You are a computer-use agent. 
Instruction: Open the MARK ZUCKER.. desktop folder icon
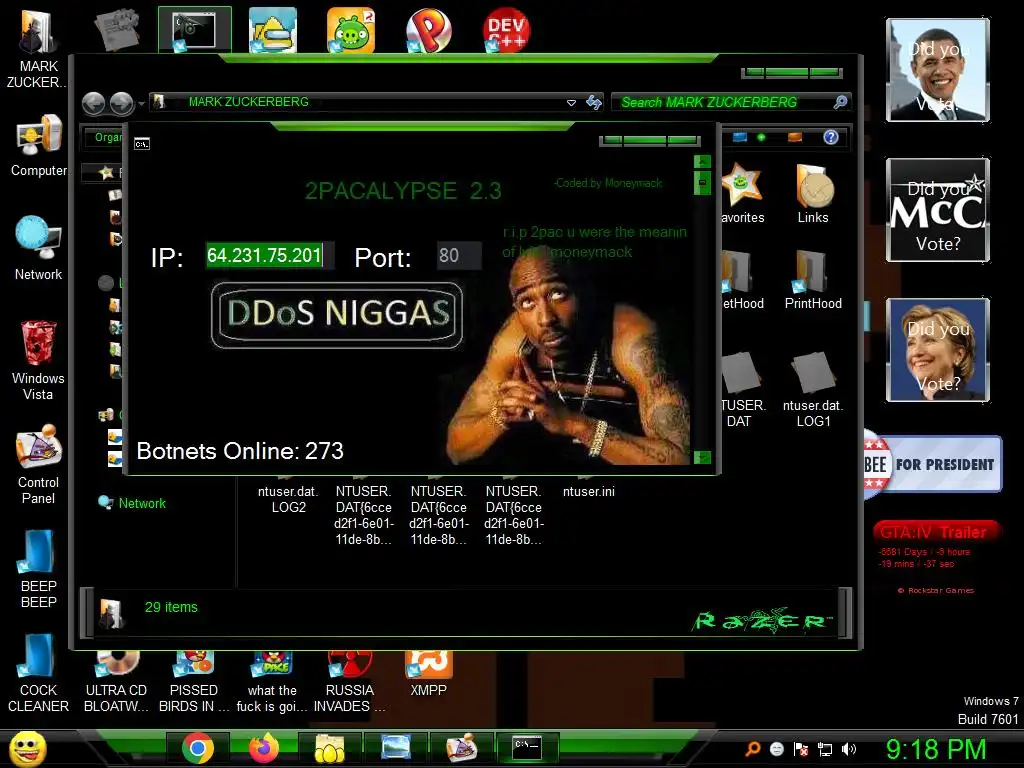coord(38,46)
